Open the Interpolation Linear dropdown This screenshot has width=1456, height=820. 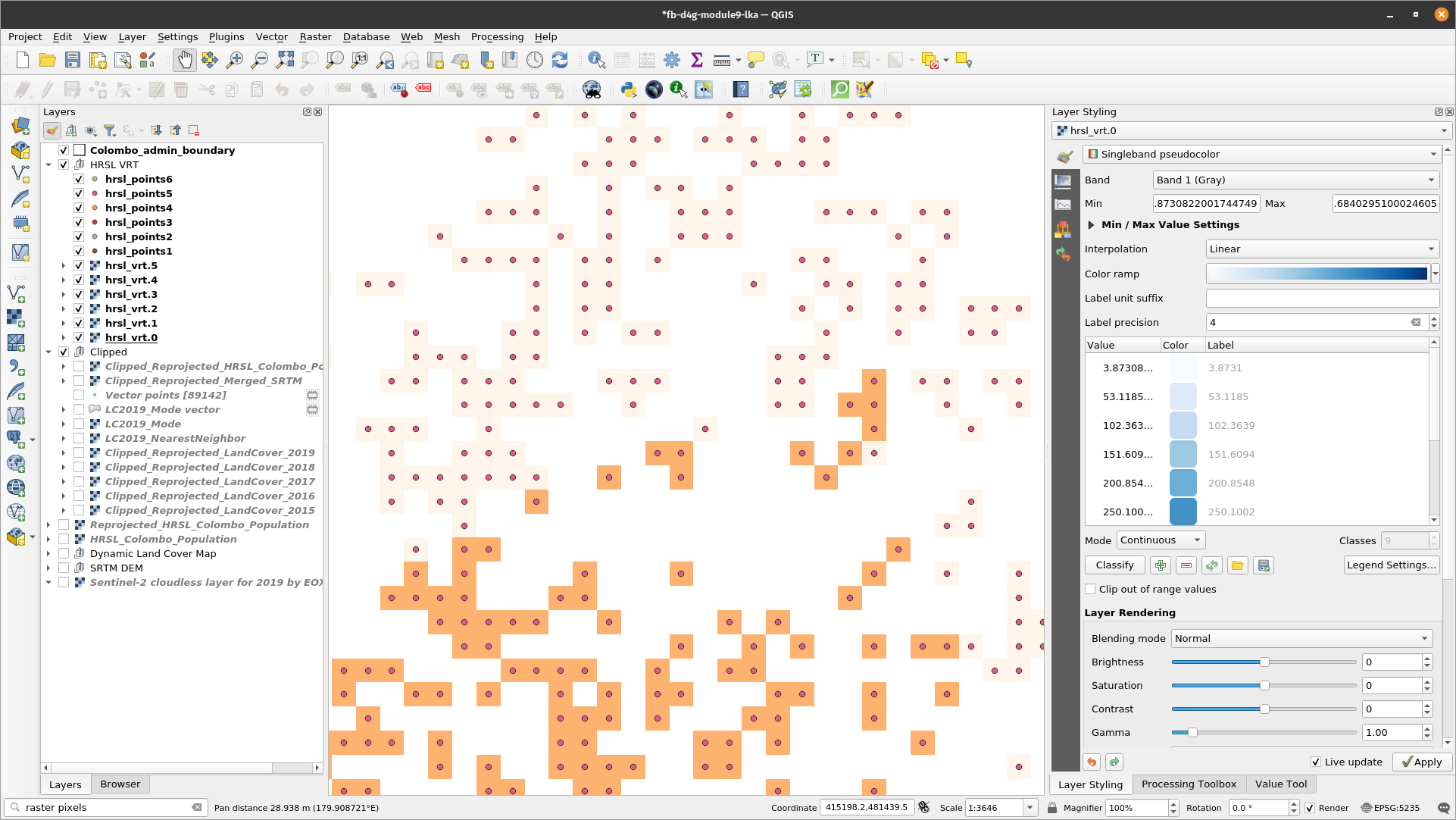(x=1322, y=249)
